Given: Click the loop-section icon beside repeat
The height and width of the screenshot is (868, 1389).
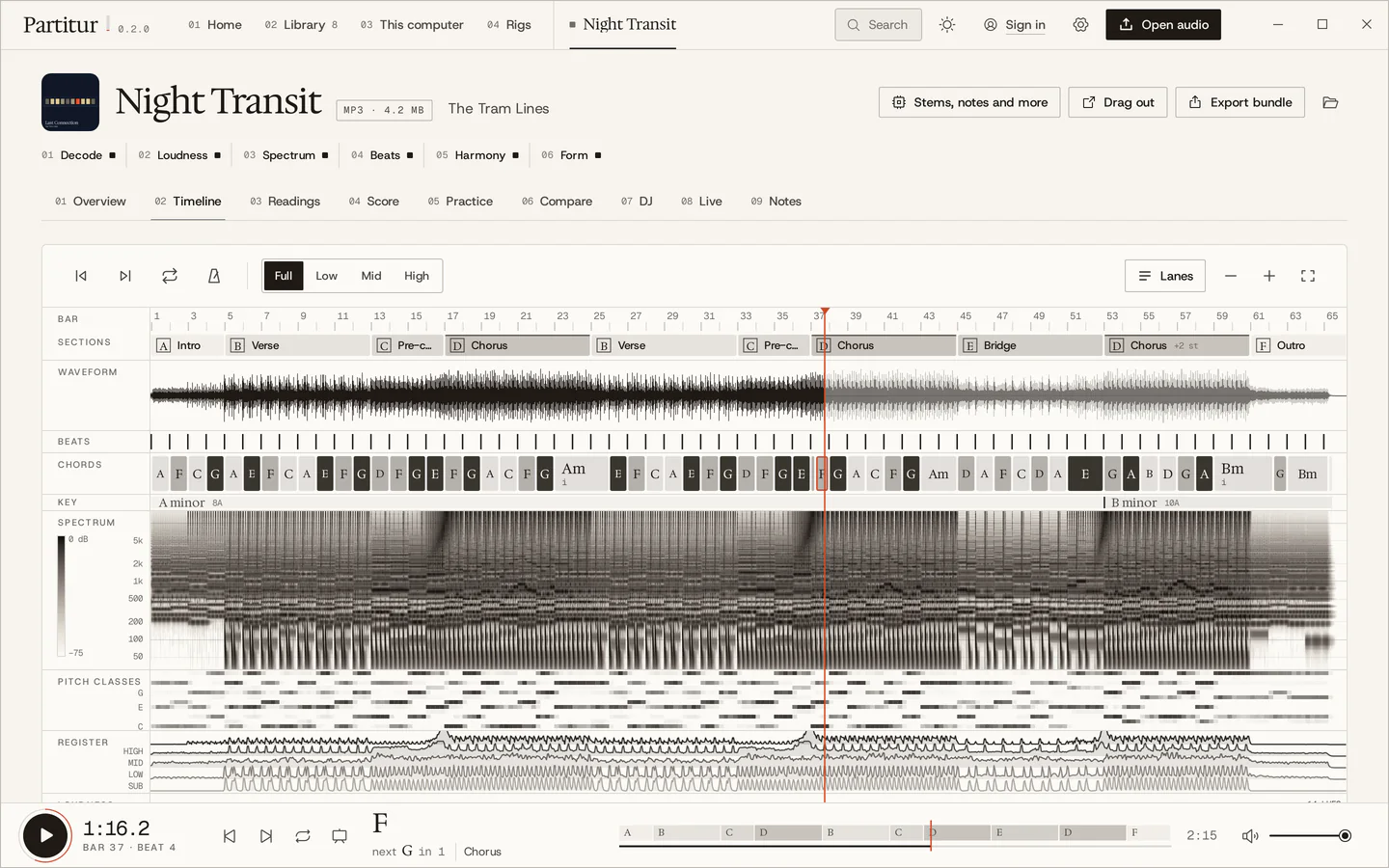Looking at the screenshot, I should [340, 836].
